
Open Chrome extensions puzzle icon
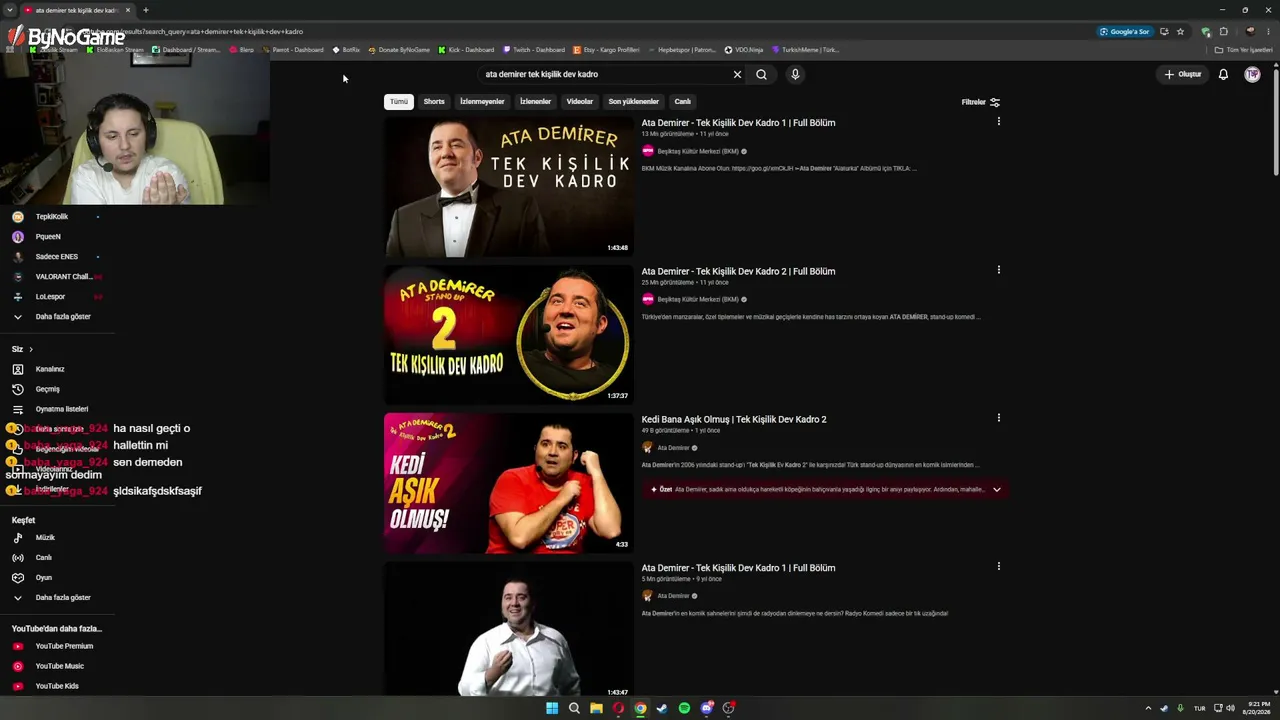1223,31
